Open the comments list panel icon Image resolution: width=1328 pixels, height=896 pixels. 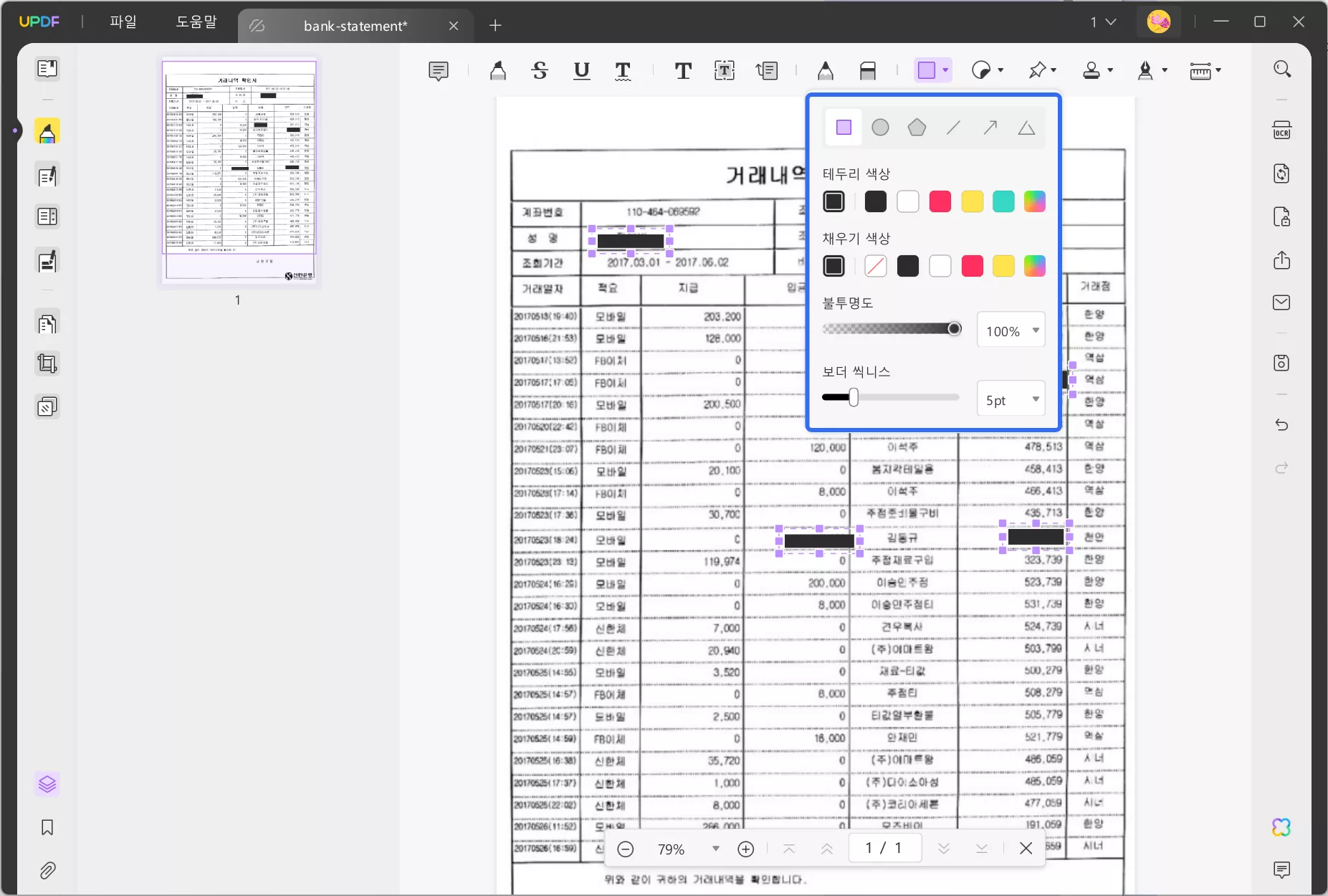tap(1282, 870)
